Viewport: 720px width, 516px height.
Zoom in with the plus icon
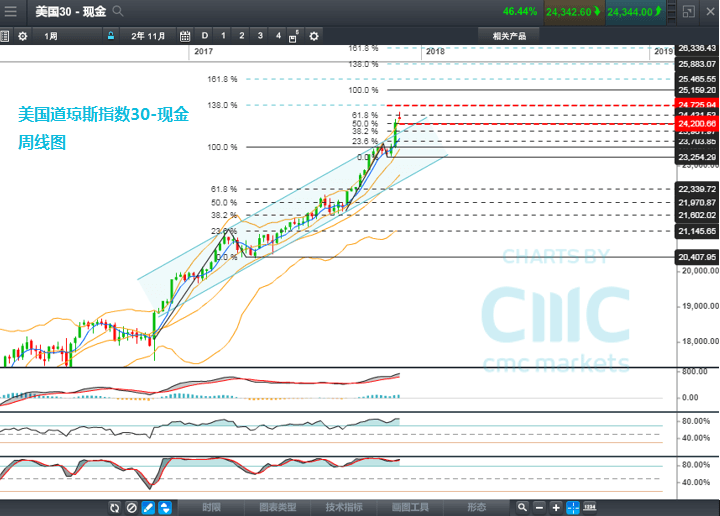coord(556,507)
